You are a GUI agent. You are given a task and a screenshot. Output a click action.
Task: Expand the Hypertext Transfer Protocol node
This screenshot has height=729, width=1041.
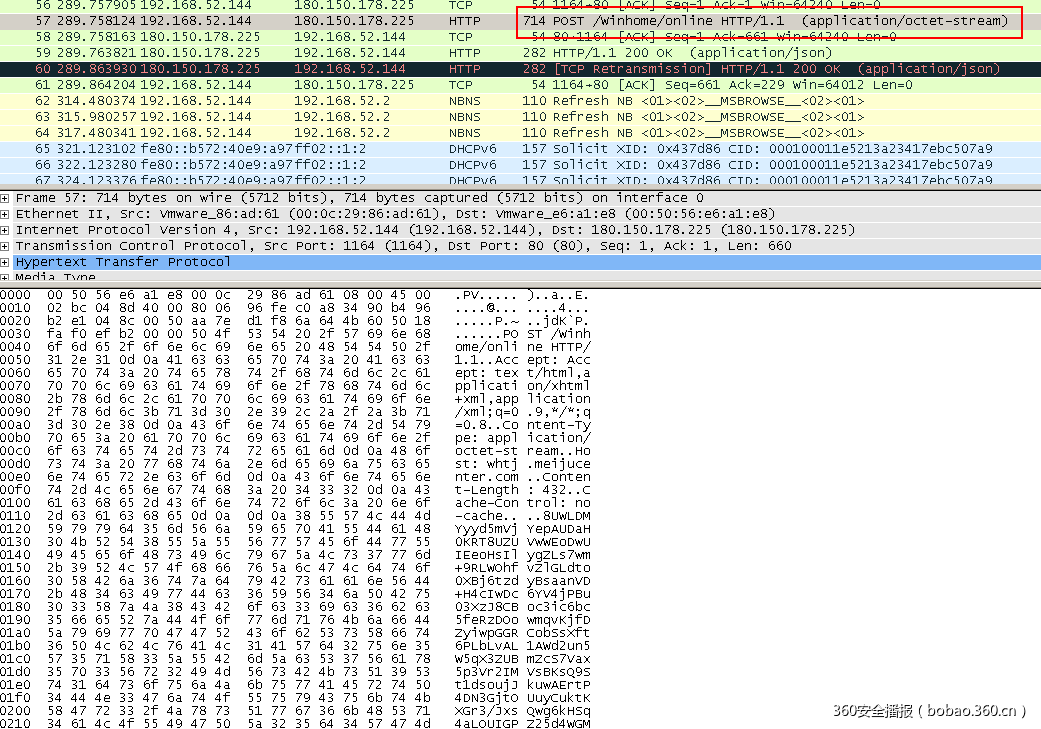click(6, 262)
